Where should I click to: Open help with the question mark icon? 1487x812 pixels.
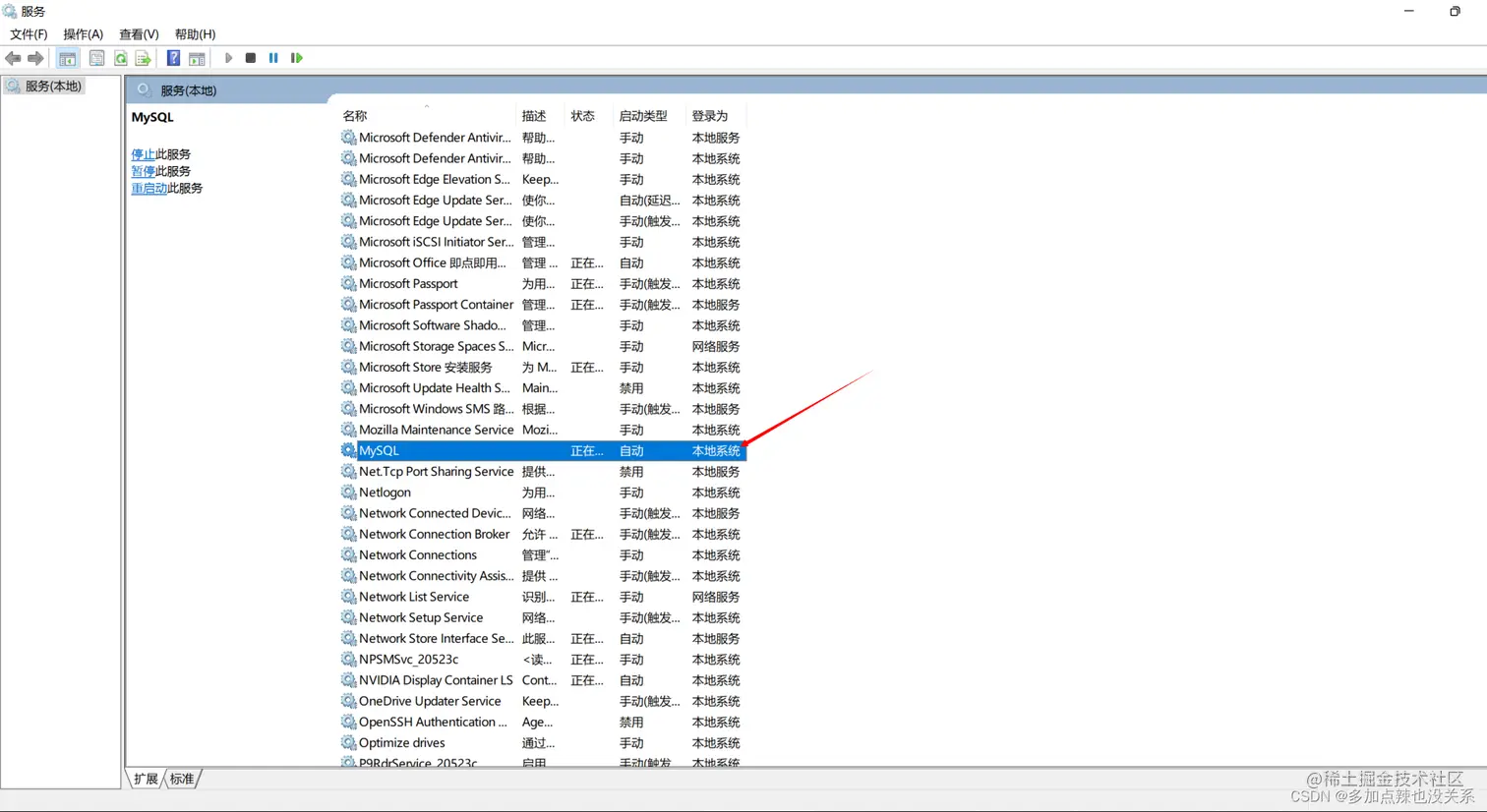[x=173, y=58]
